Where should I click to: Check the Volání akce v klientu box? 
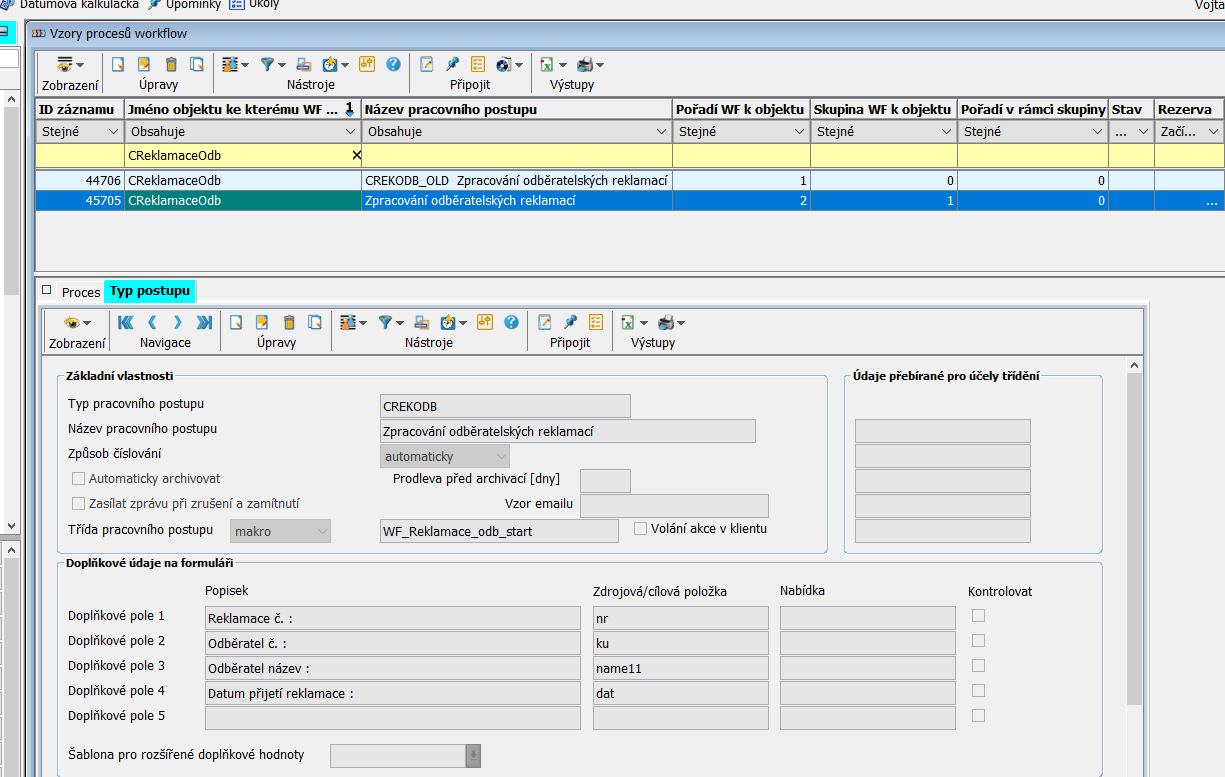[641, 528]
